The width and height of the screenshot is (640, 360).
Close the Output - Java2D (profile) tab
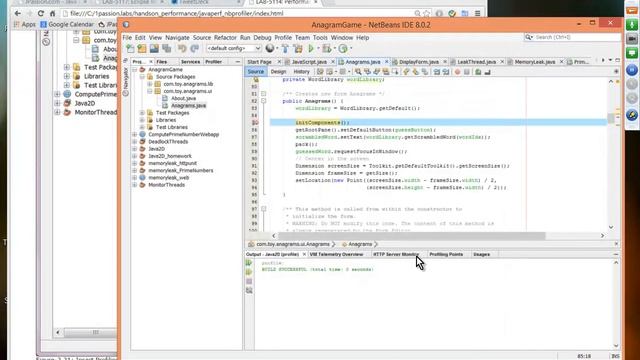[304, 254]
